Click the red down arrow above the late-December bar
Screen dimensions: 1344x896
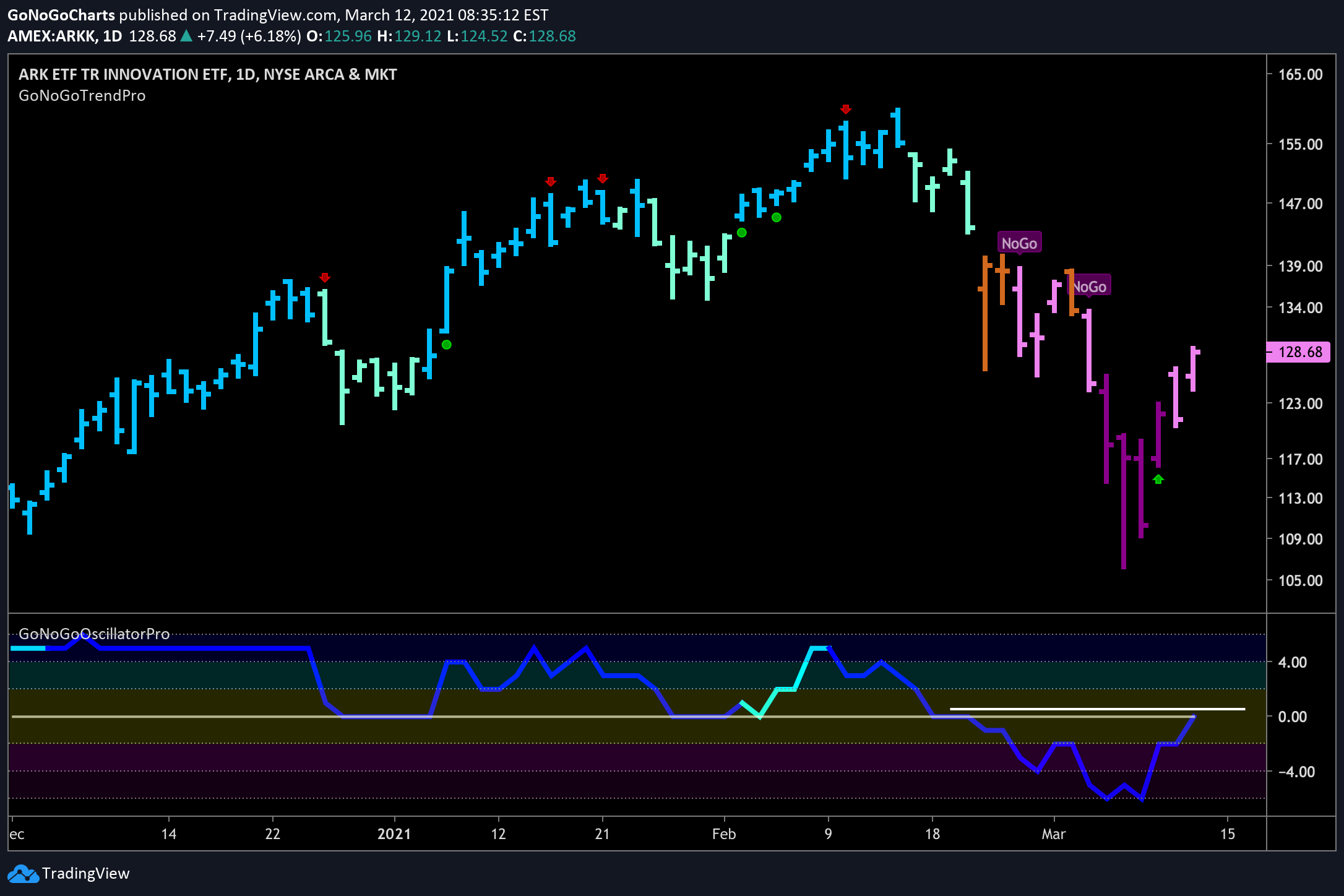[x=325, y=277]
